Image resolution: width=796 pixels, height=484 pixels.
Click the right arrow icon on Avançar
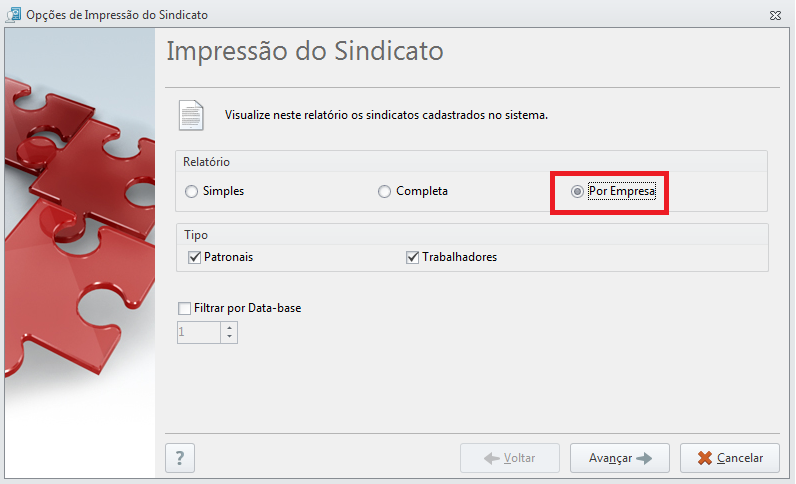[644, 458]
